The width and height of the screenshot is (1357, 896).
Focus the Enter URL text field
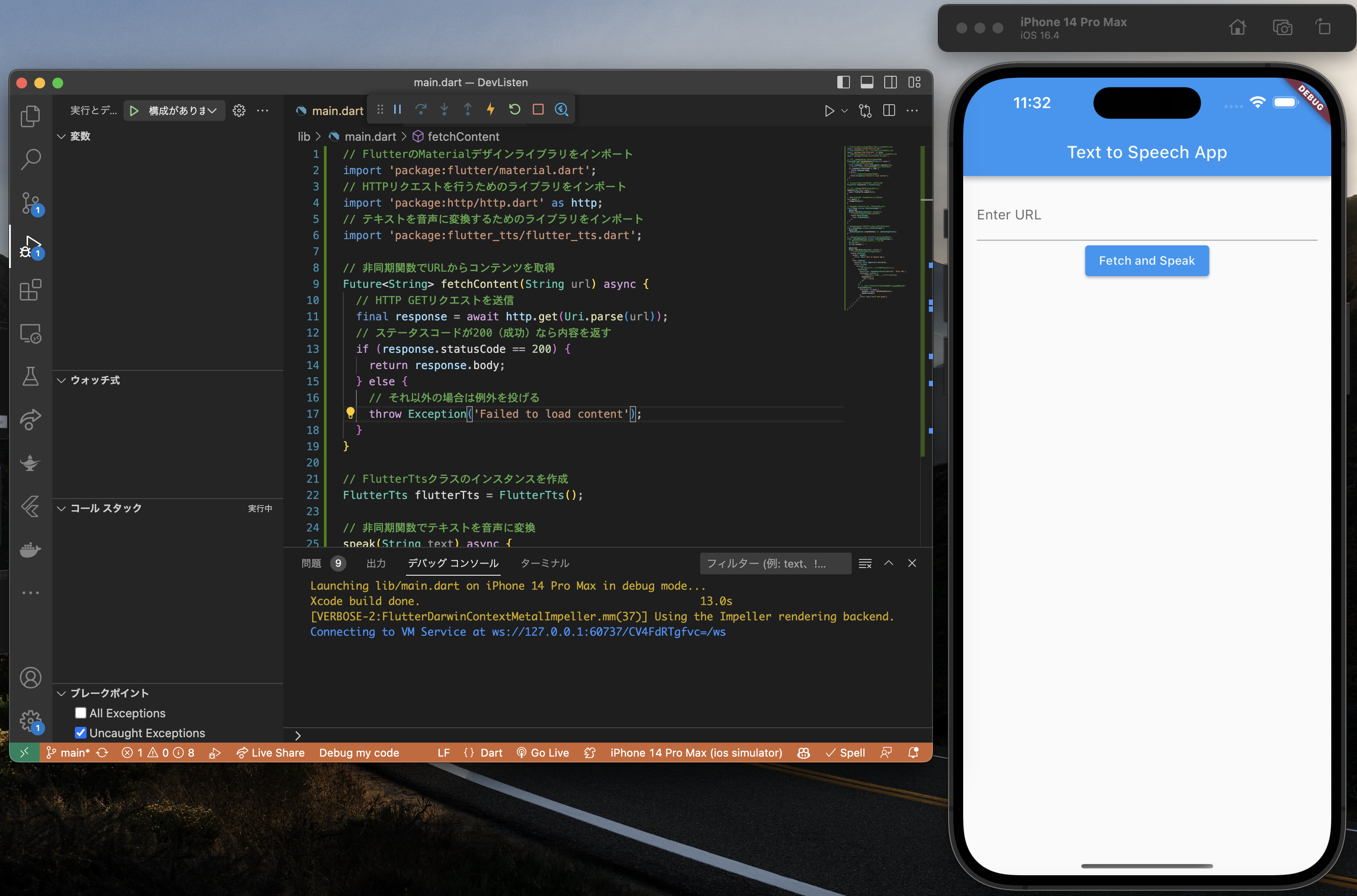click(x=1146, y=216)
